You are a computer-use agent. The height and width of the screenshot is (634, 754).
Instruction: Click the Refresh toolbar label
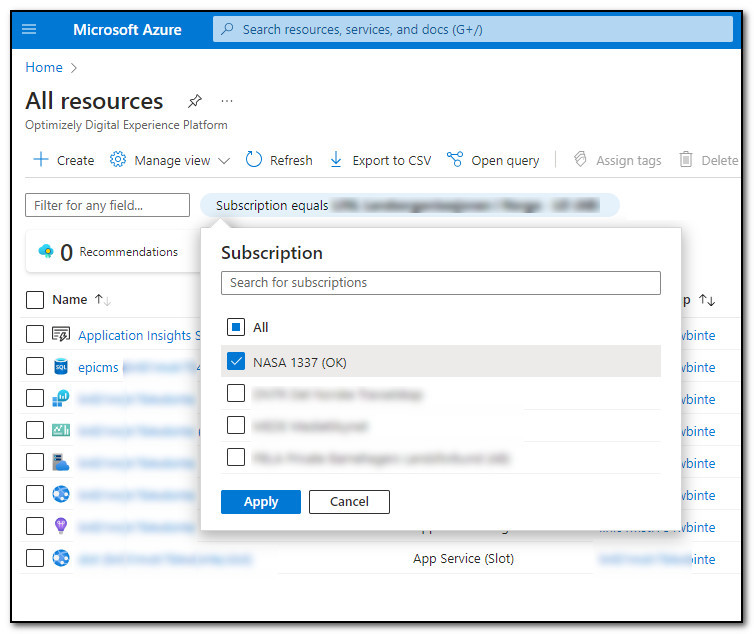291,160
